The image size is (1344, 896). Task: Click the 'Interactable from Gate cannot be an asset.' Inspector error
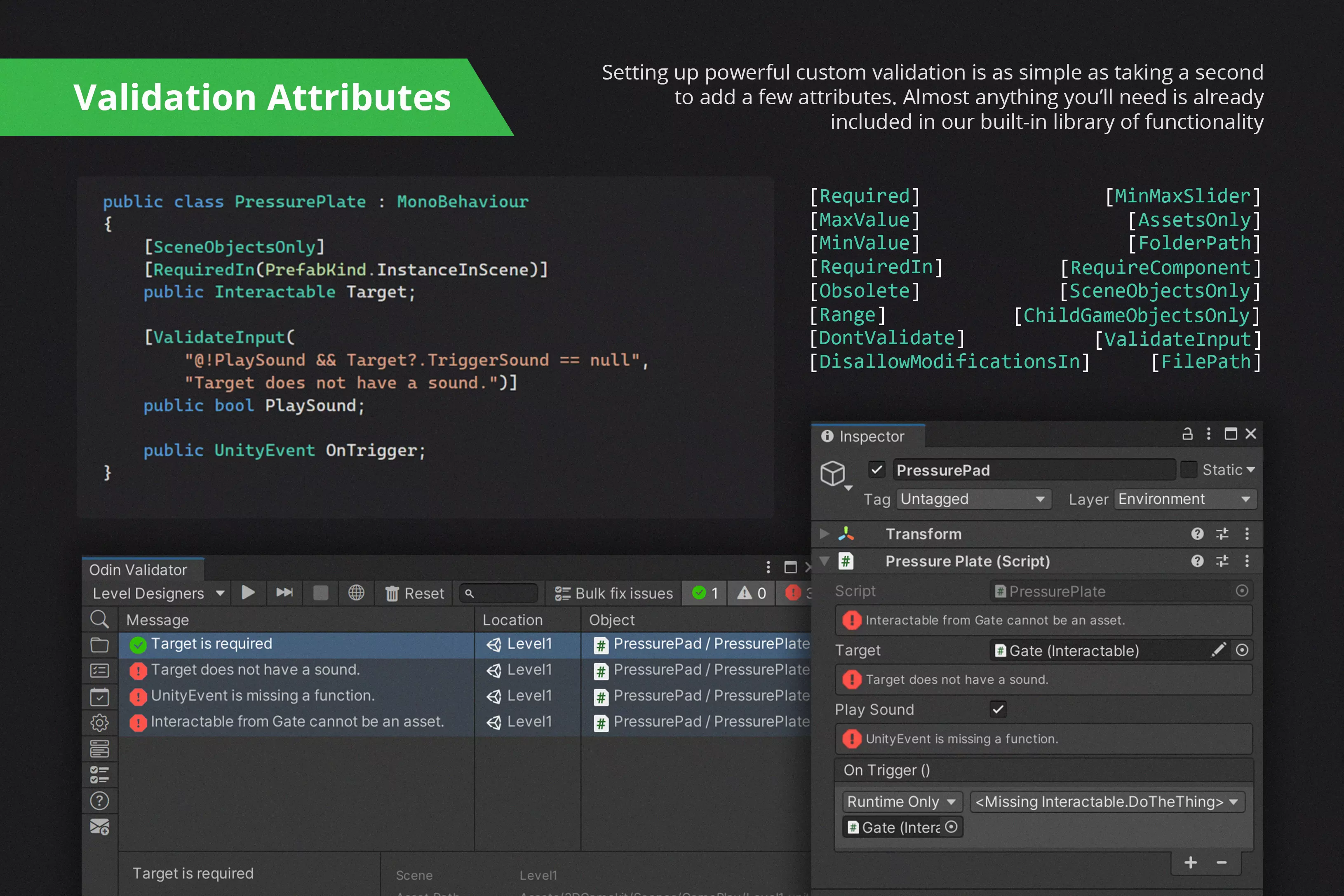1043,620
